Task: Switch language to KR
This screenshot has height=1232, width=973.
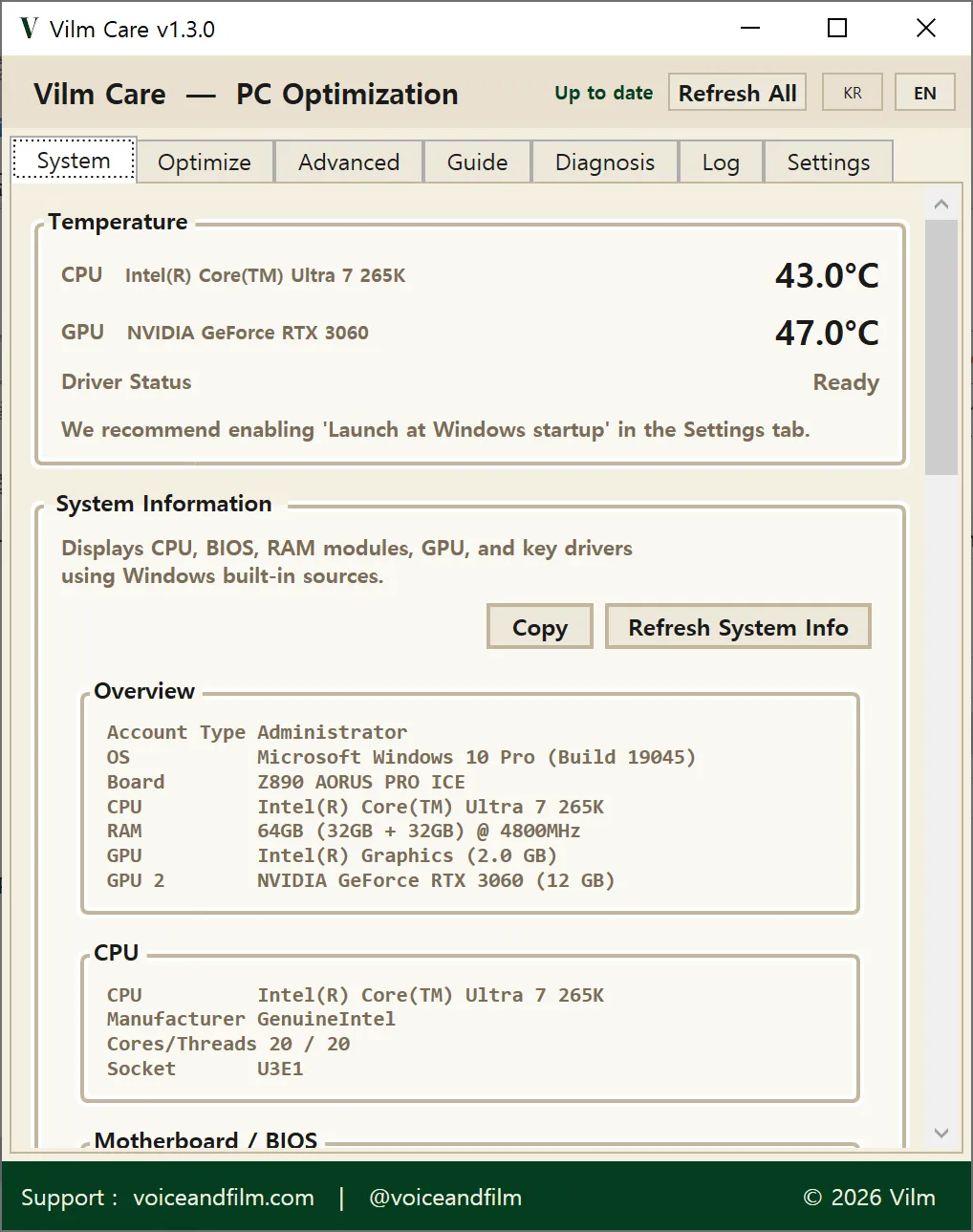Action: tap(852, 93)
